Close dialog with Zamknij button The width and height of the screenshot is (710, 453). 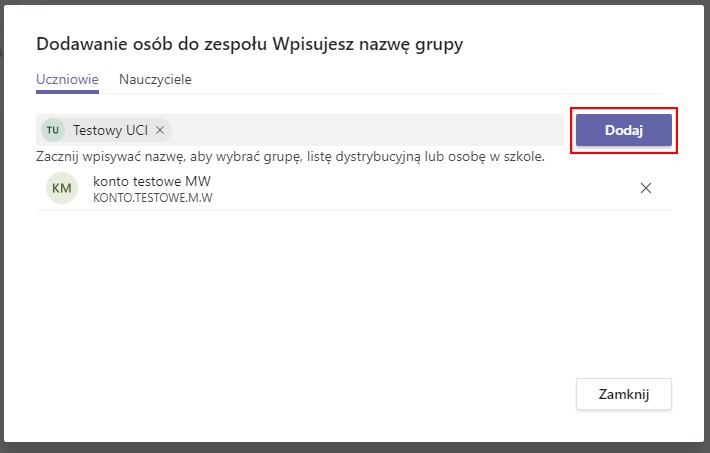[x=624, y=394]
